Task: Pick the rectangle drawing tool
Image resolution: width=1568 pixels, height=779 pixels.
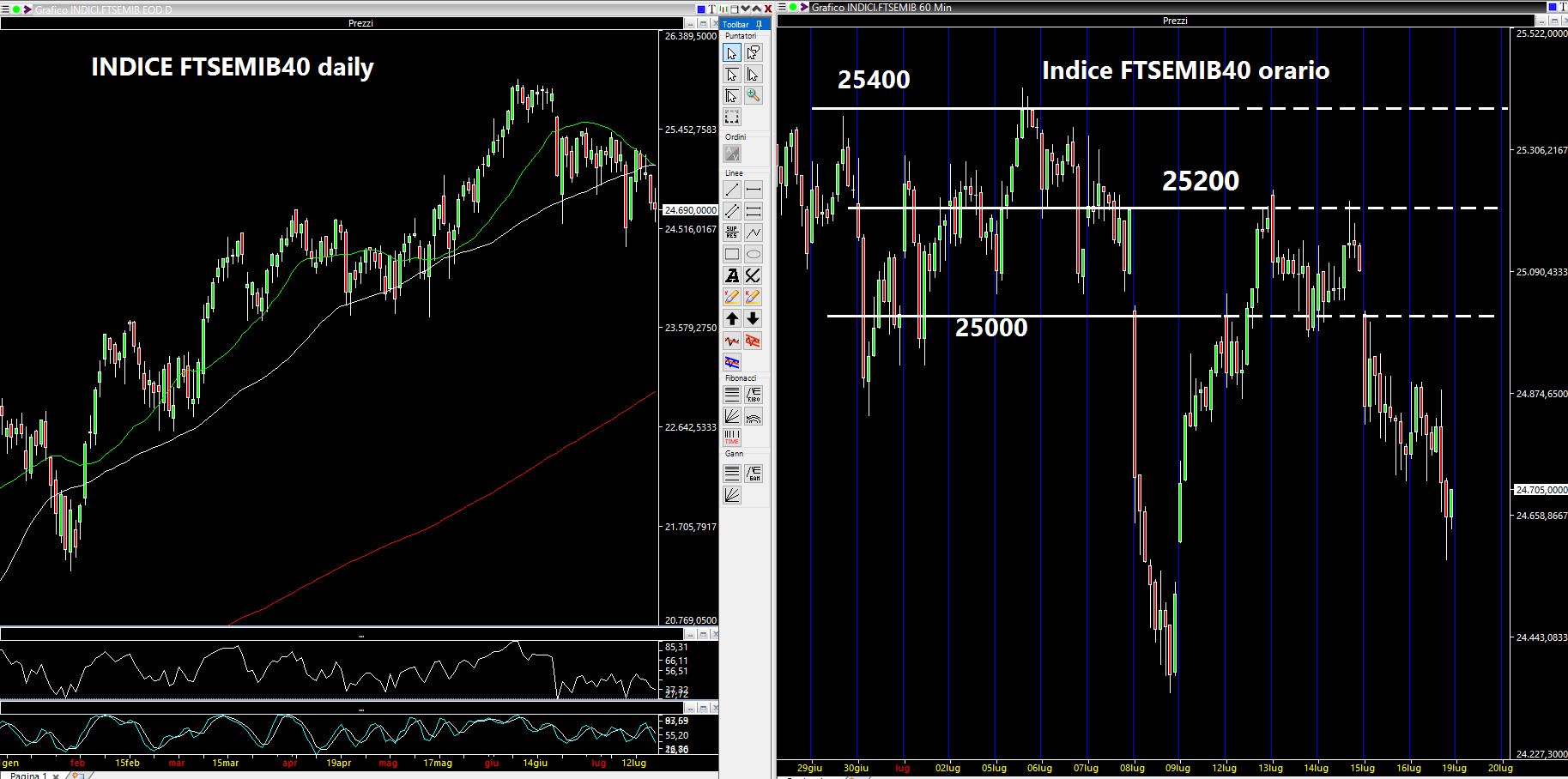Action: point(732,254)
